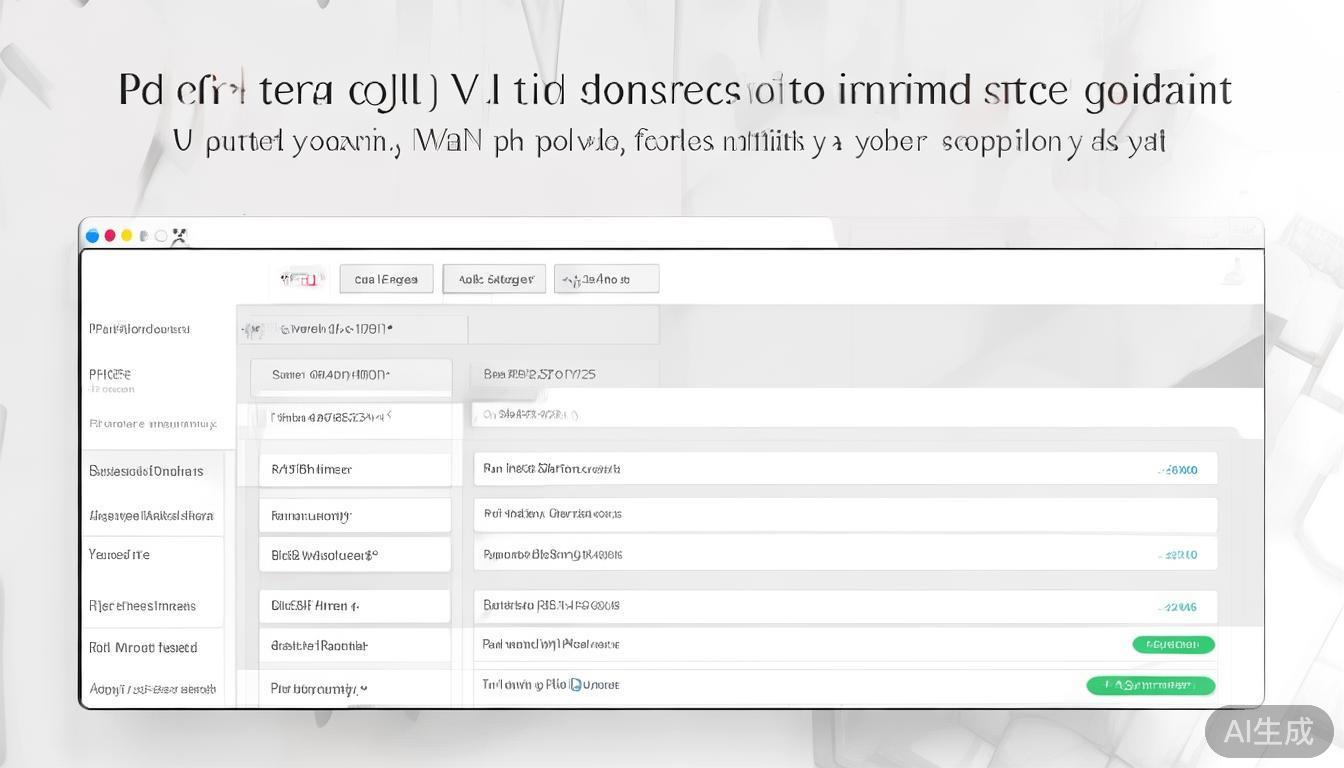Click the lower green pill button at bottom right
The height and width of the screenshot is (768, 1344).
point(1151,685)
